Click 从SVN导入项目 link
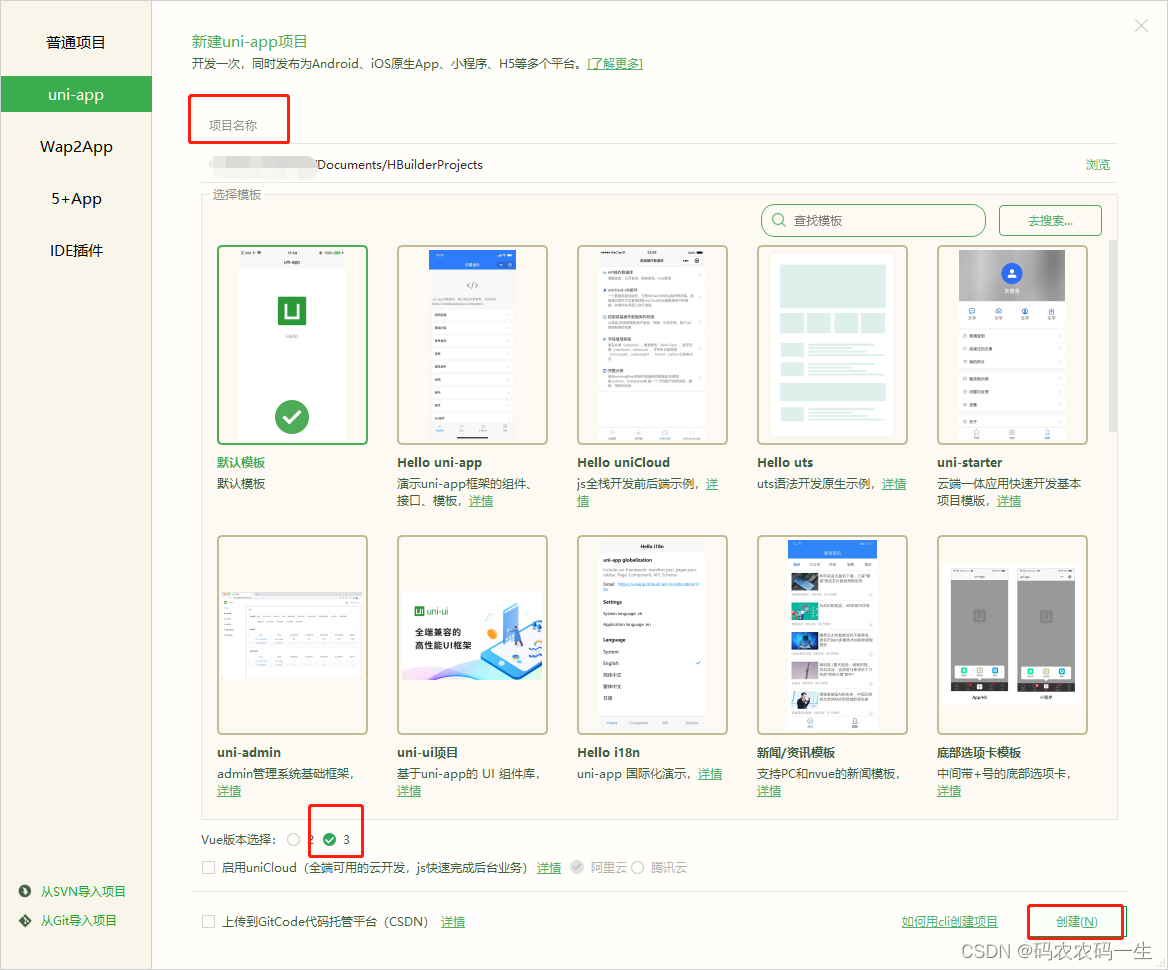The height and width of the screenshot is (970, 1168). 83,891
